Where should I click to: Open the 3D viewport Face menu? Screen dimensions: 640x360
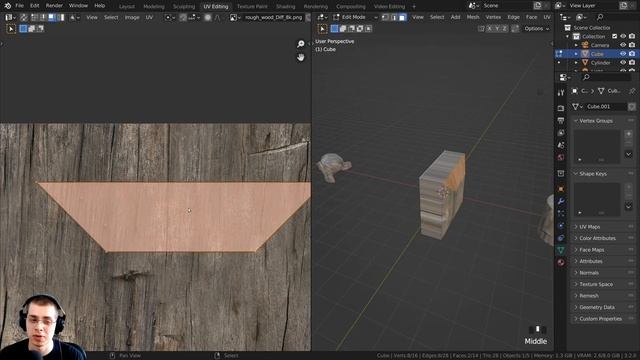coord(531,17)
